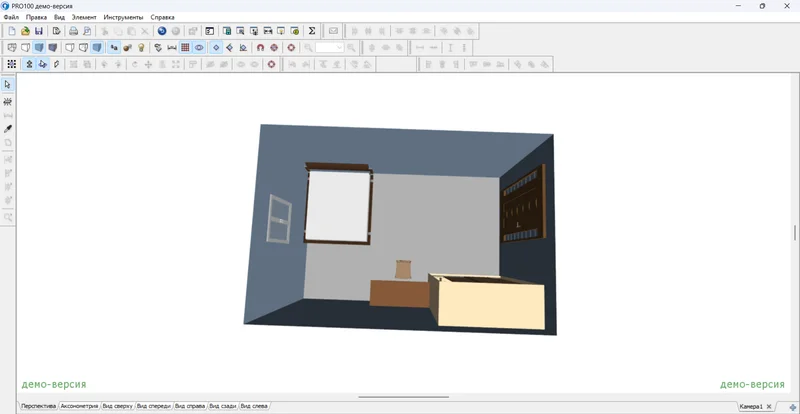The image size is (800, 414).
Task: Open the Справка menu
Action: (x=162, y=17)
